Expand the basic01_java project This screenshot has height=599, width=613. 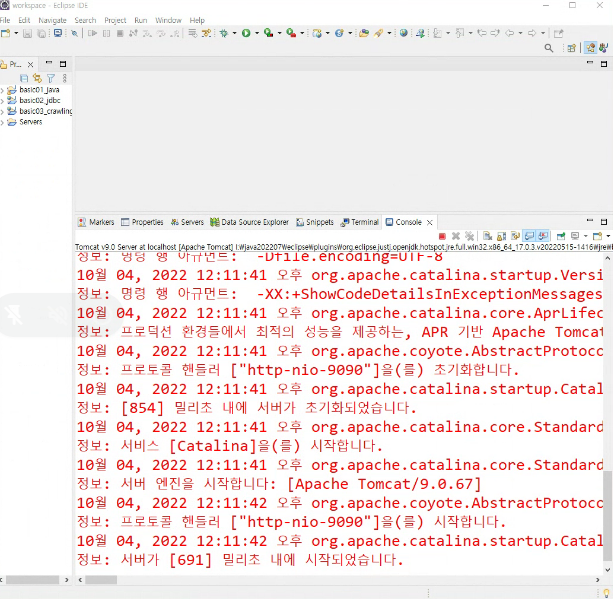click(2, 90)
